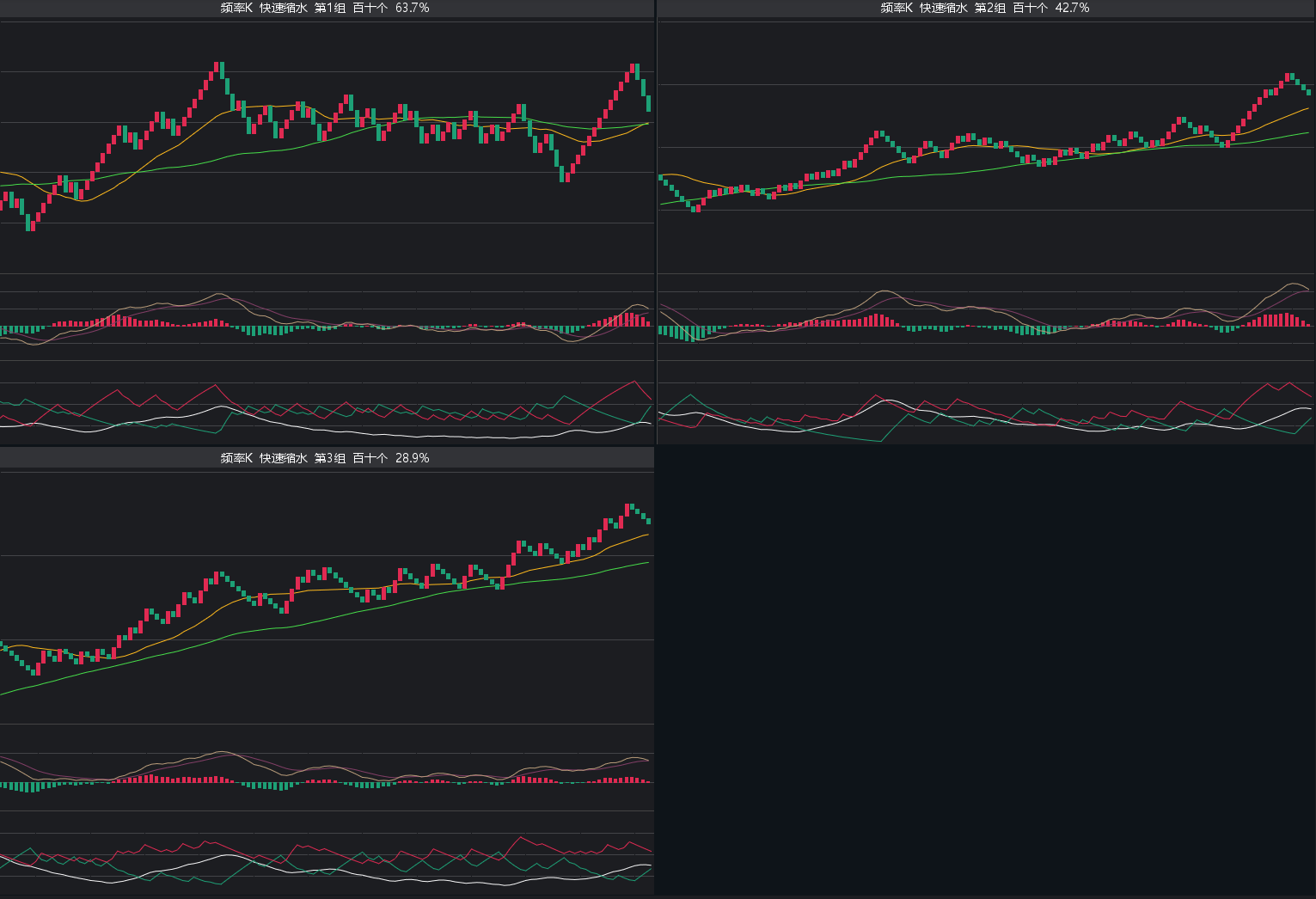Screen dimensions: 1316x899
Task: Click the 第1组 63.7% chart title
Action: tap(325, 8)
